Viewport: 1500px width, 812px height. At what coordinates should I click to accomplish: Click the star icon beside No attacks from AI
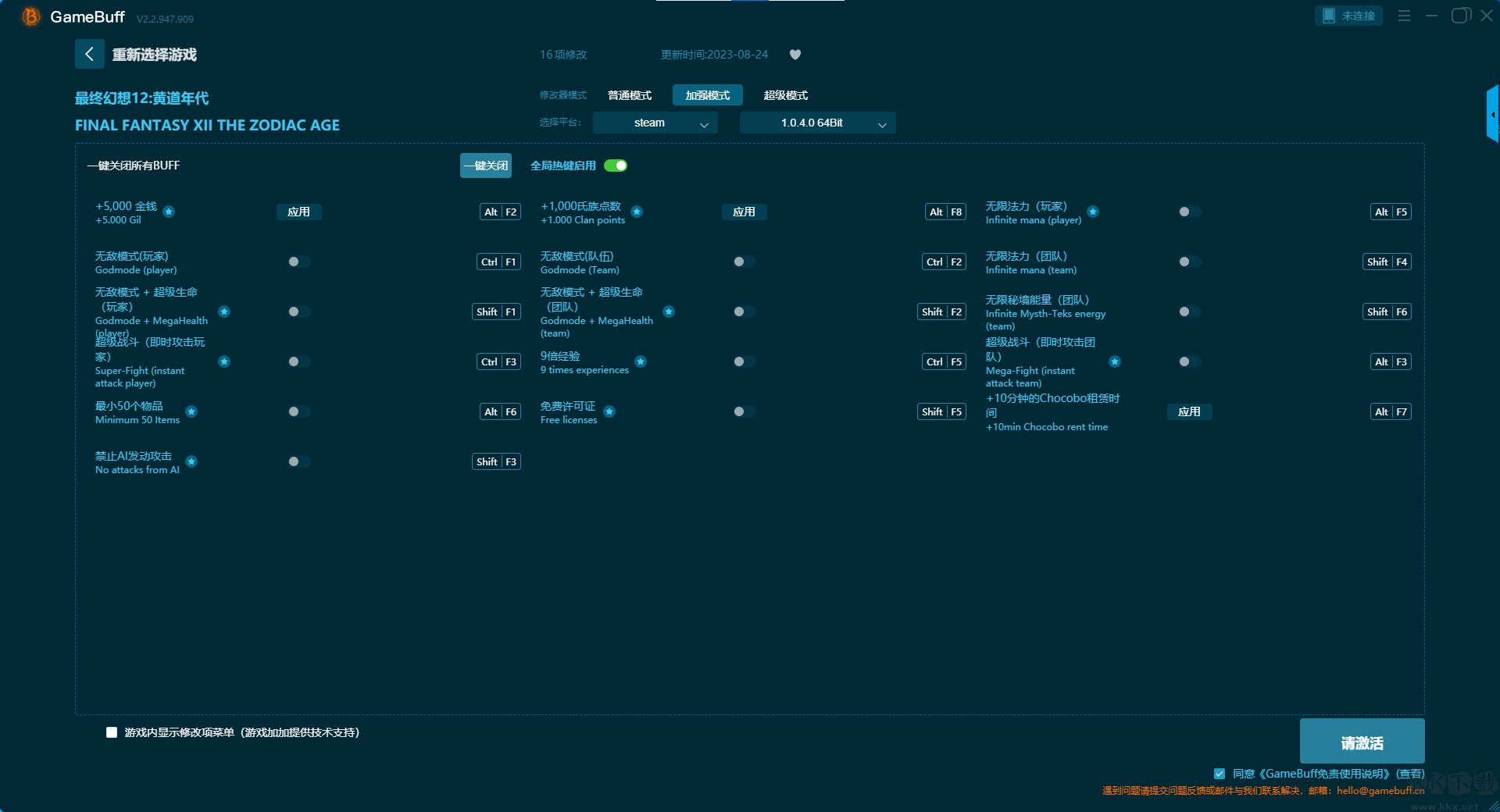[x=191, y=461]
